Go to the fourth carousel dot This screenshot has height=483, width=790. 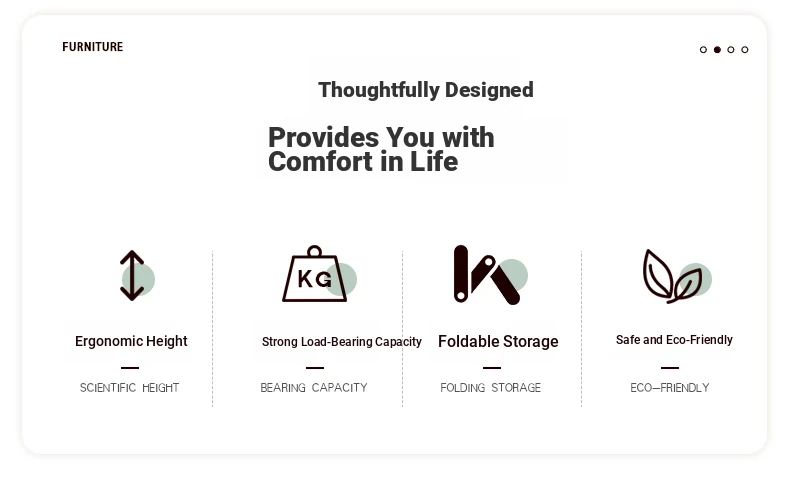coord(745,50)
